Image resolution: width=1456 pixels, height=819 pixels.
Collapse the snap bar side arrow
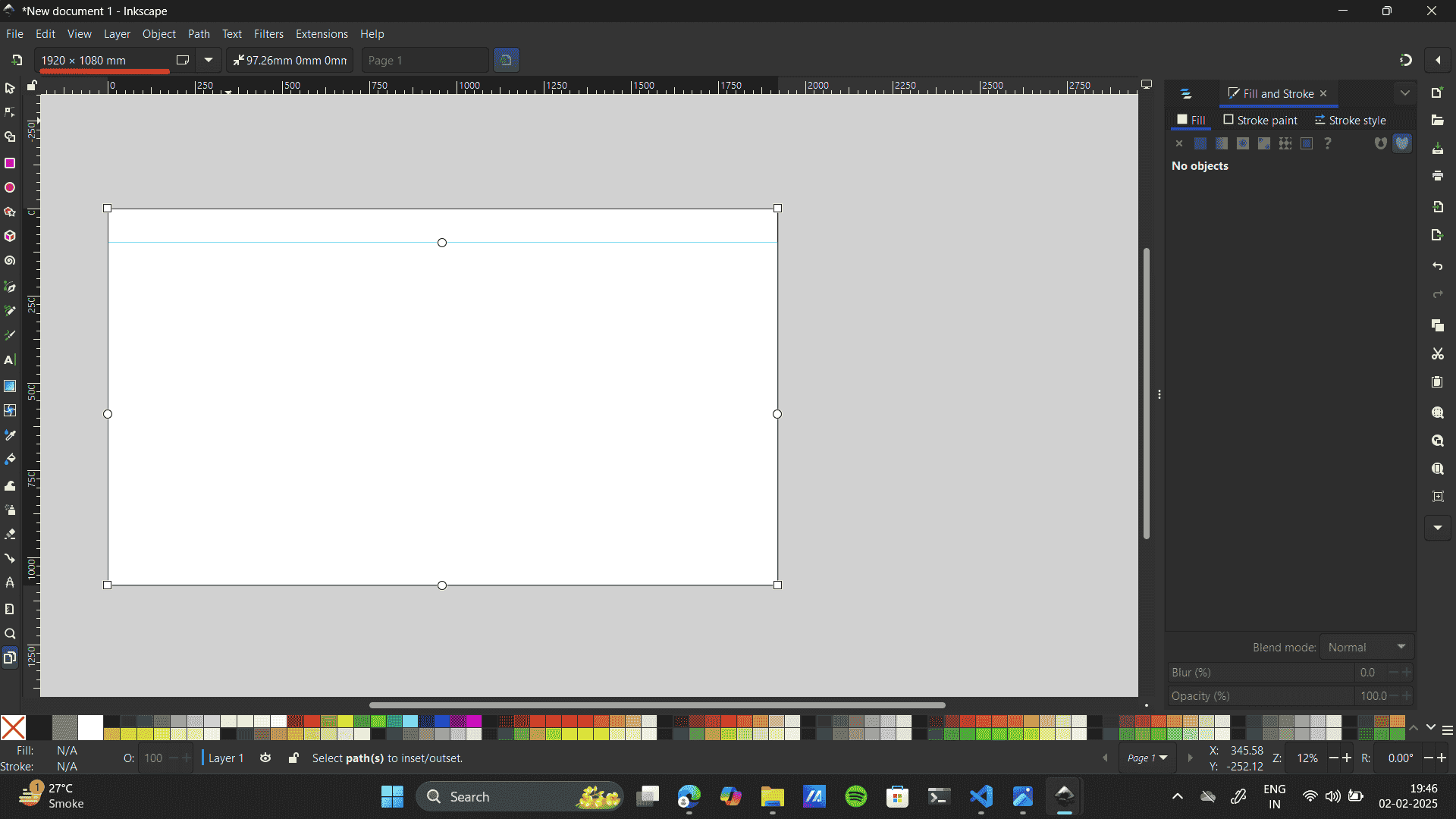[x=1438, y=60]
